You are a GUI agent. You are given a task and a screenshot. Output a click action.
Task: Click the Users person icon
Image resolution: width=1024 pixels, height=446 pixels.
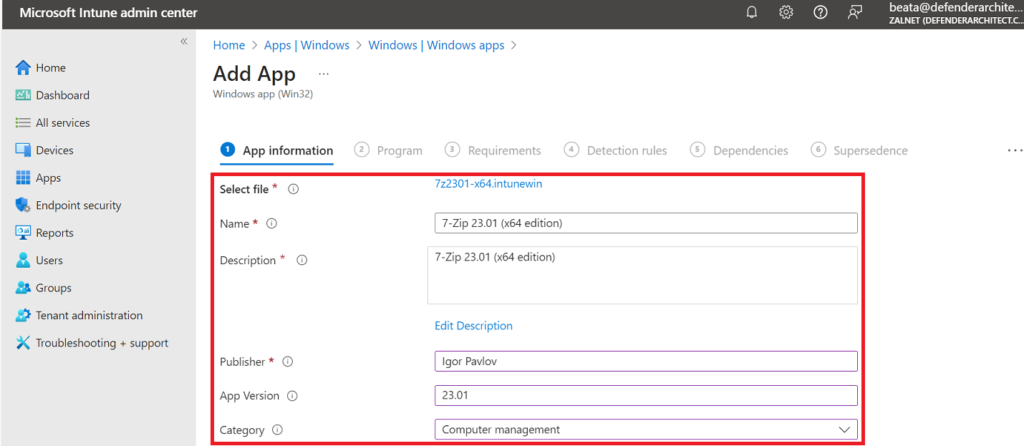coord(24,260)
